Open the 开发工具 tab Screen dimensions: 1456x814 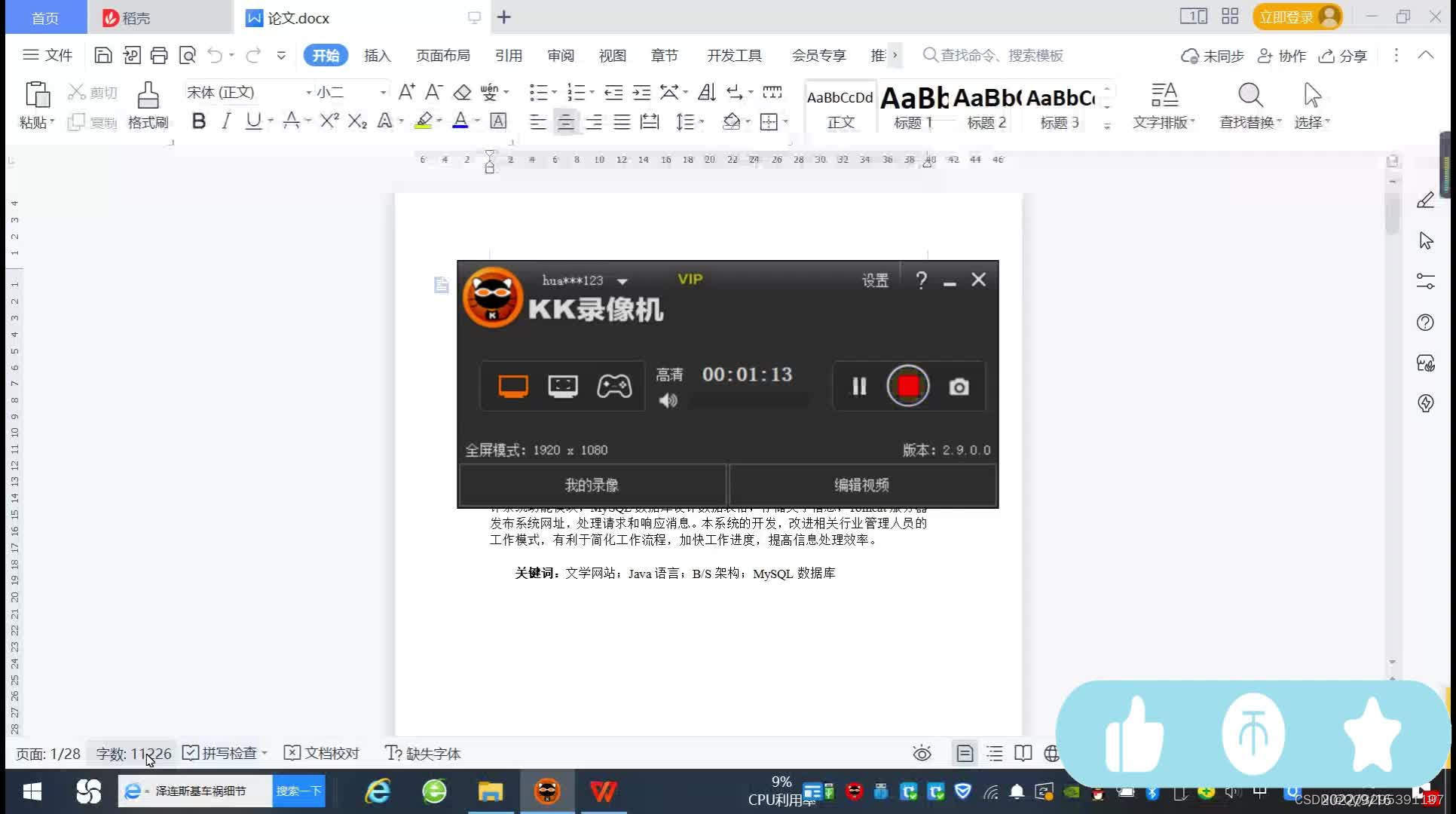click(x=734, y=55)
